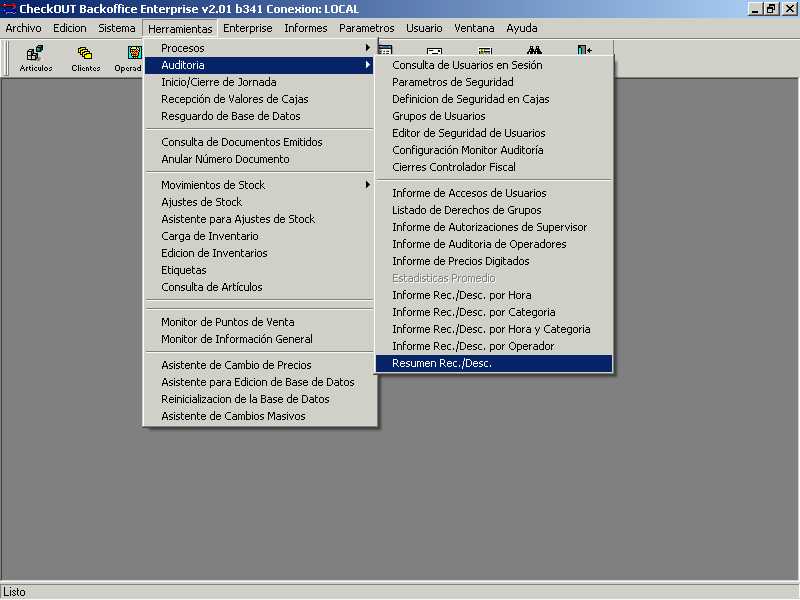Select the highlighted Resumen Rec./Desc. item
800x600 pixels.
[x=494, y=363]
